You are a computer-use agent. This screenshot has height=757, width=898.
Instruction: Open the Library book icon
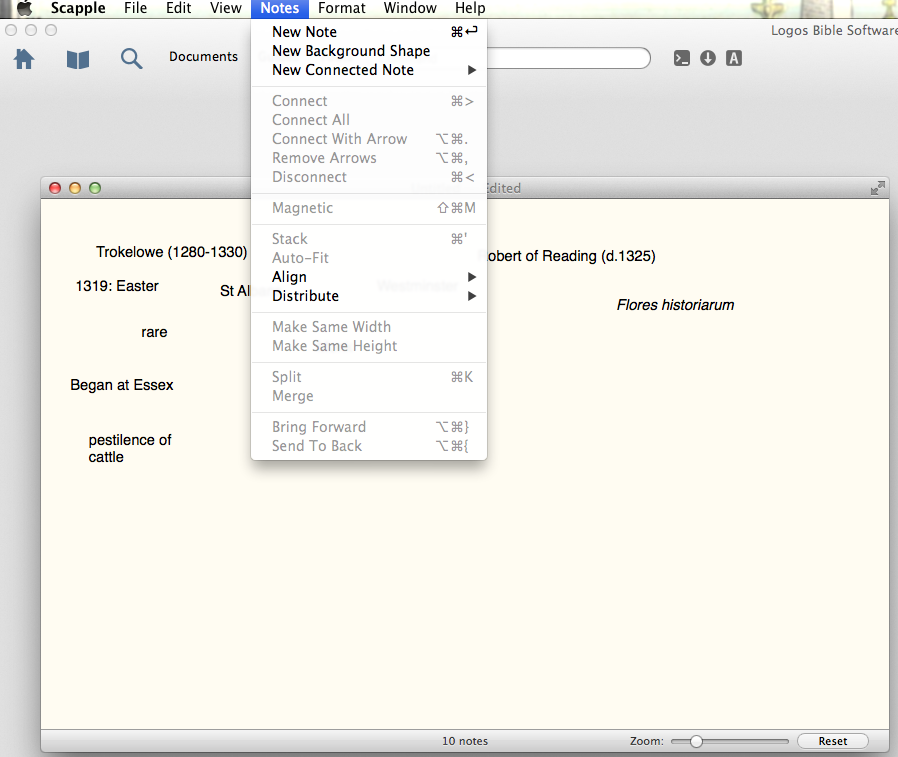(78, 58)
